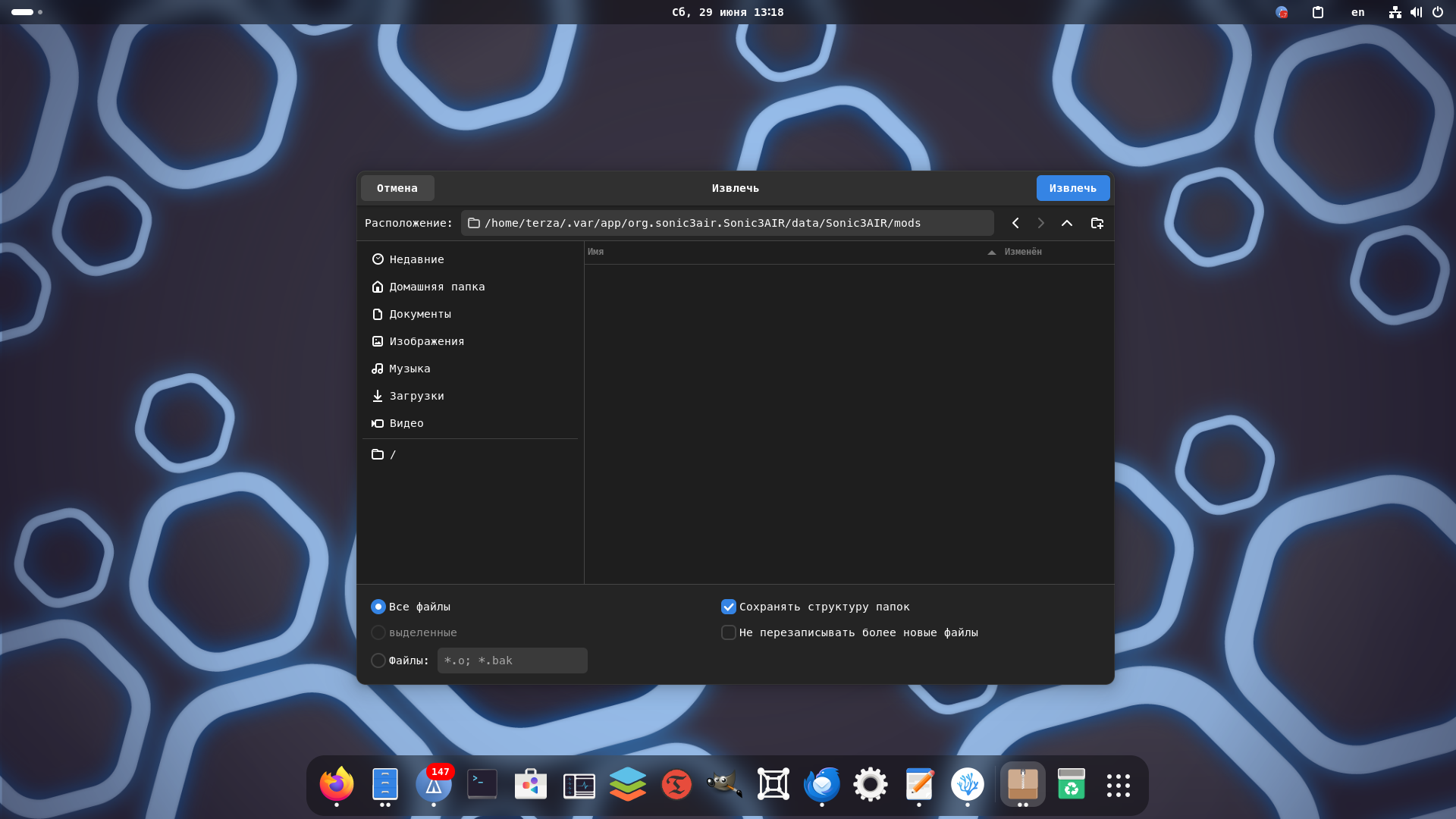The width and height of the screenshot is (1456, 819).
Task: Open Загрузки in the sidebar
Action: click(x=470, y=396)
